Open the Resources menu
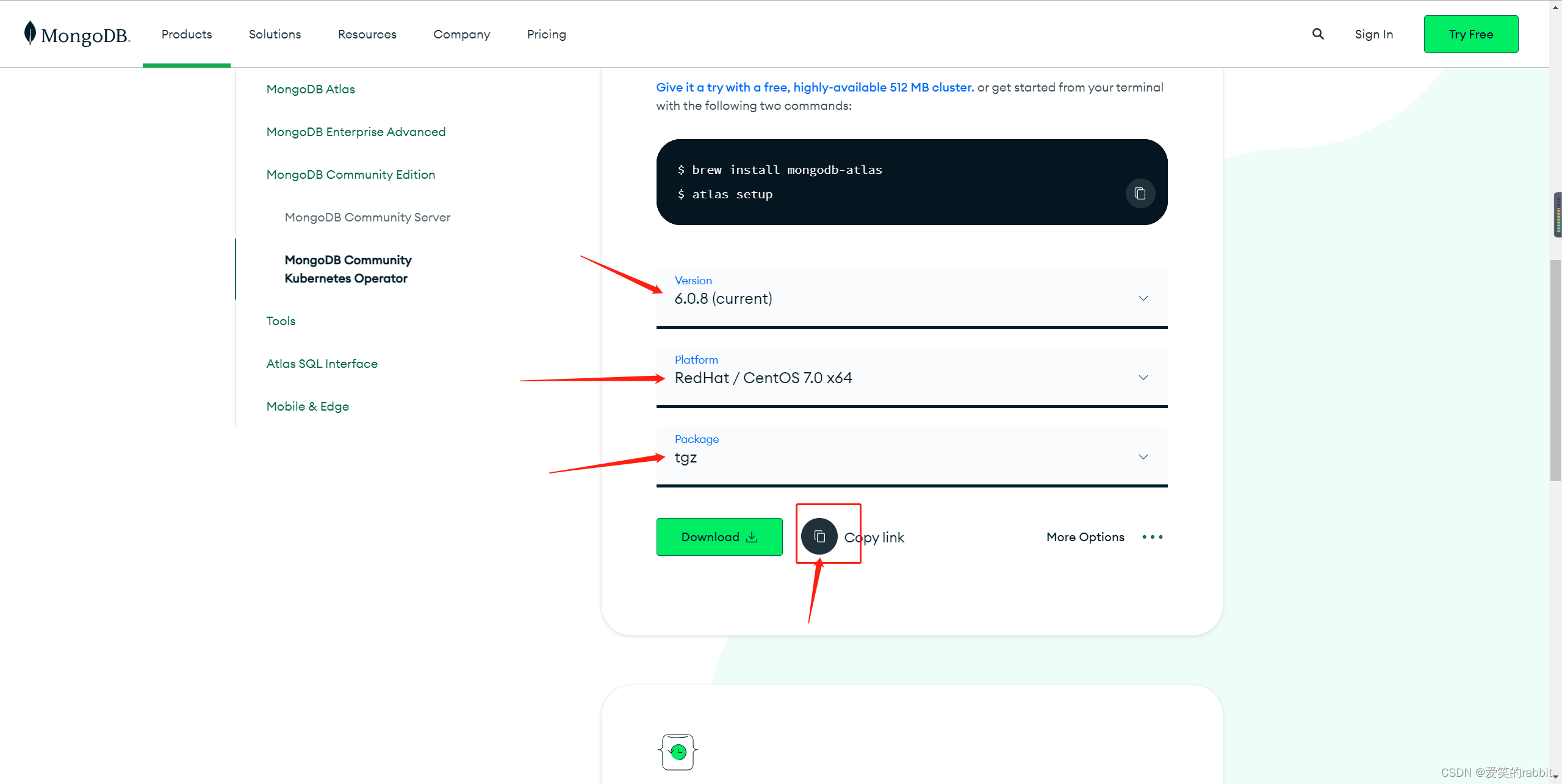1562x784 pixels. coord(367,34)
